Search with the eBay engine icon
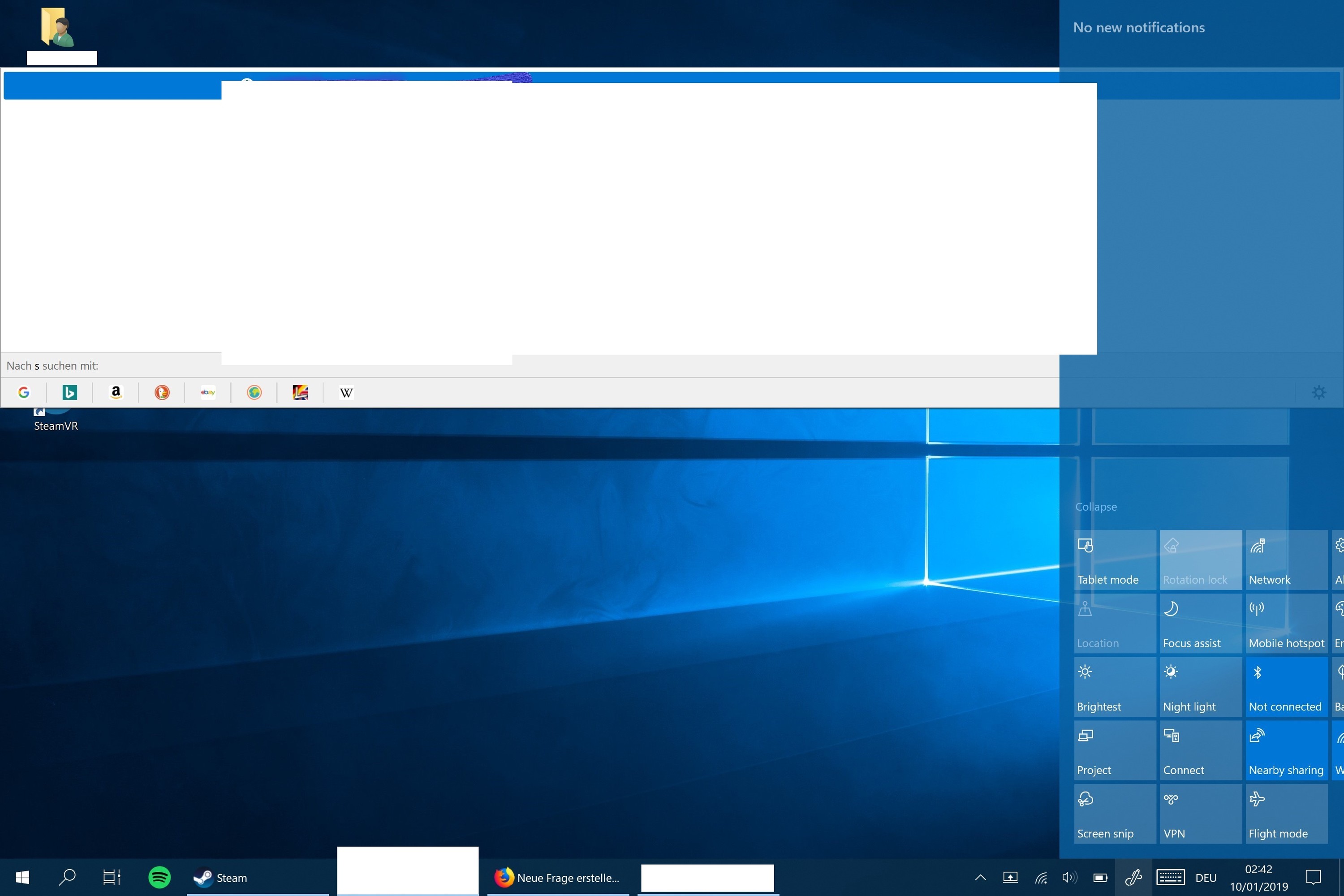Screen dimensions: 1344x896 pos(208,392)
